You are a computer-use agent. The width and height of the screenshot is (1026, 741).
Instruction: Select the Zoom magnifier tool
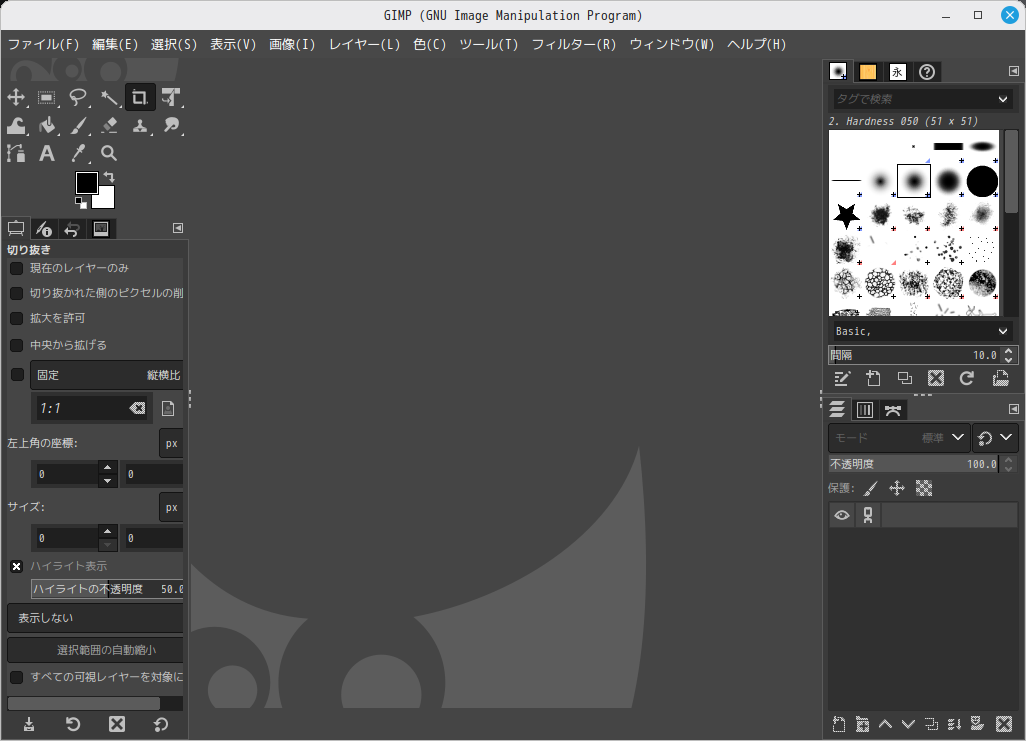tap(109, 153)
